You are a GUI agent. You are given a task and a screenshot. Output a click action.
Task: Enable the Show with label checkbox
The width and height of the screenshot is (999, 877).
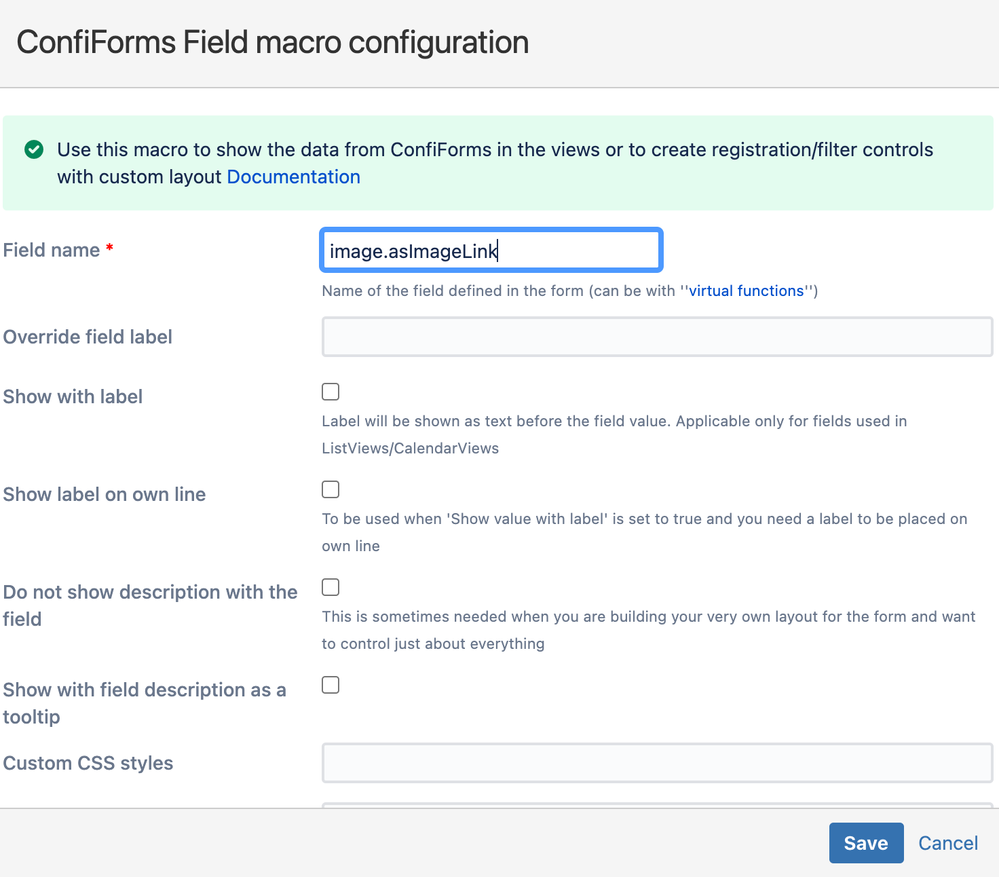[x=331, y=392]
